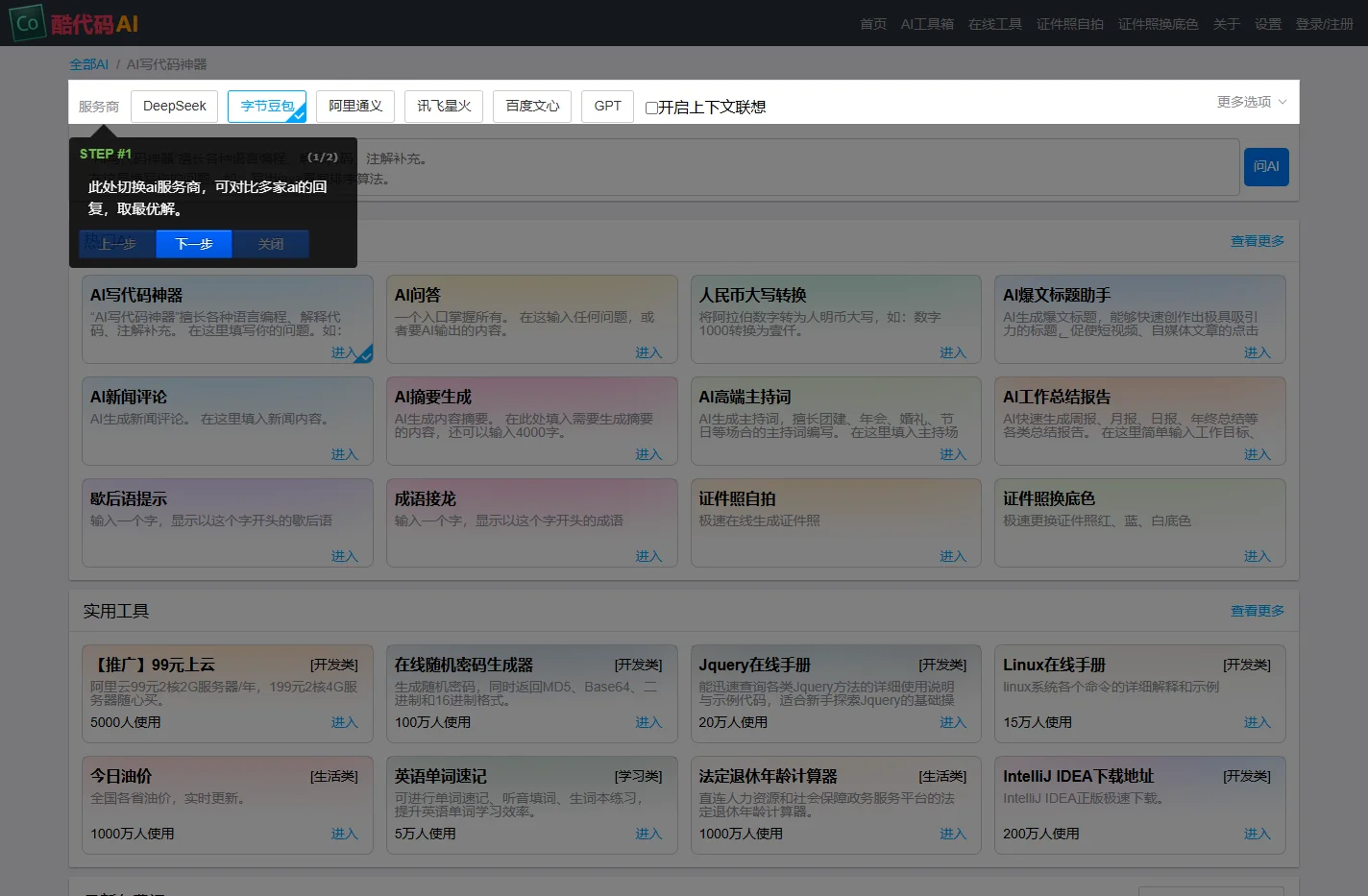The width and height of the screenshot is (1368, 896).
Task: Enter the AI写代码神器 card
Action: (344, 352)
